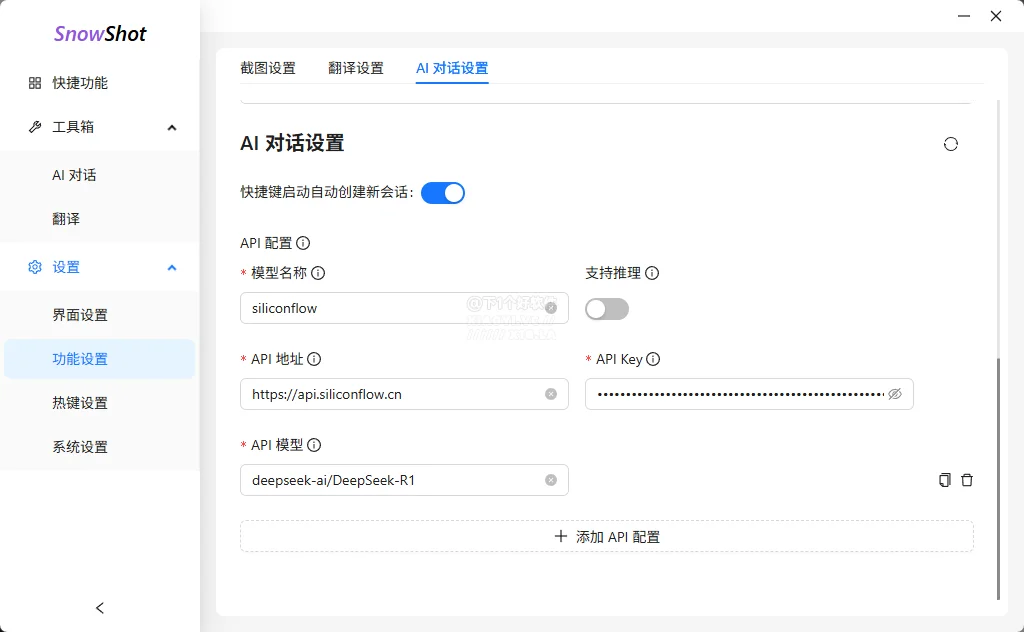Click the info icon next to 模型名称
This screenshot has height=632, width=1024.
[318, 273]
